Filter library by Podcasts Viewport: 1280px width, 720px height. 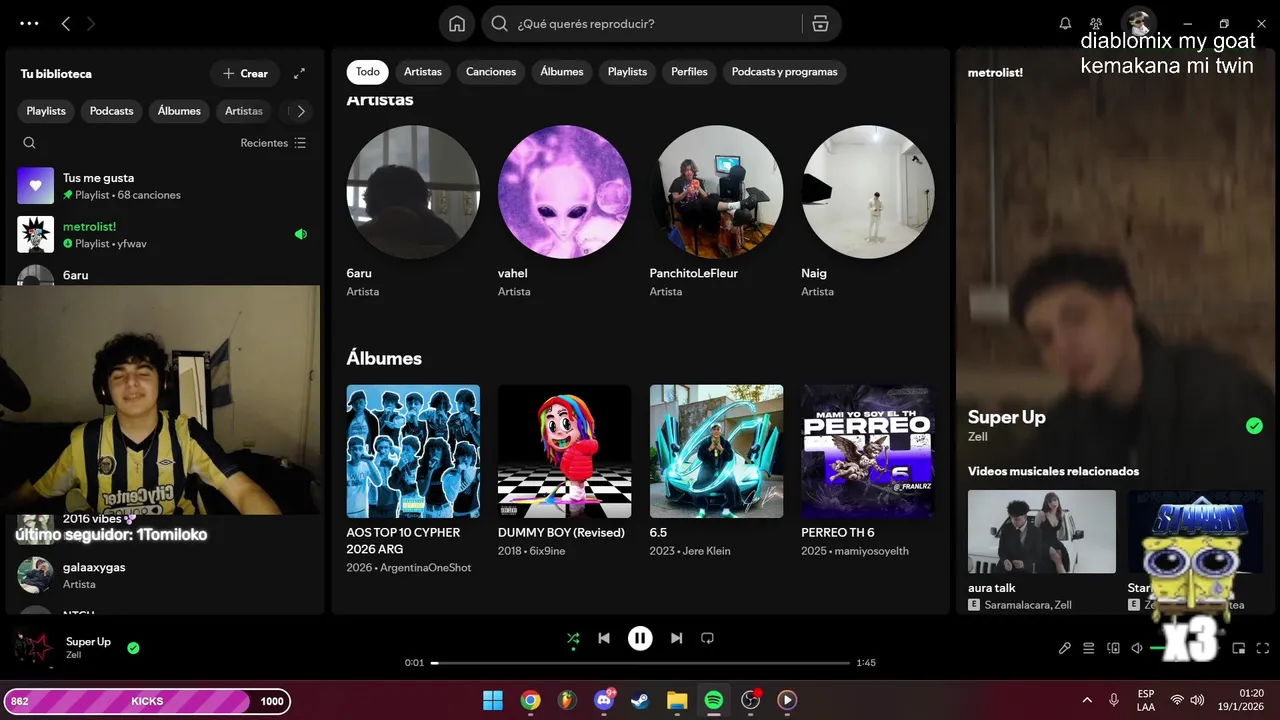pyautogui.click(x=111, y=111)
